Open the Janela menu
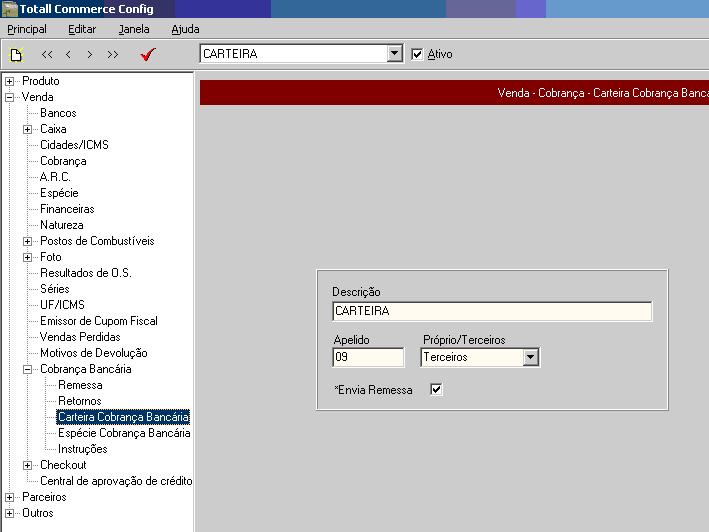Viewport: 709px width, 532px height. click(134, 30)
